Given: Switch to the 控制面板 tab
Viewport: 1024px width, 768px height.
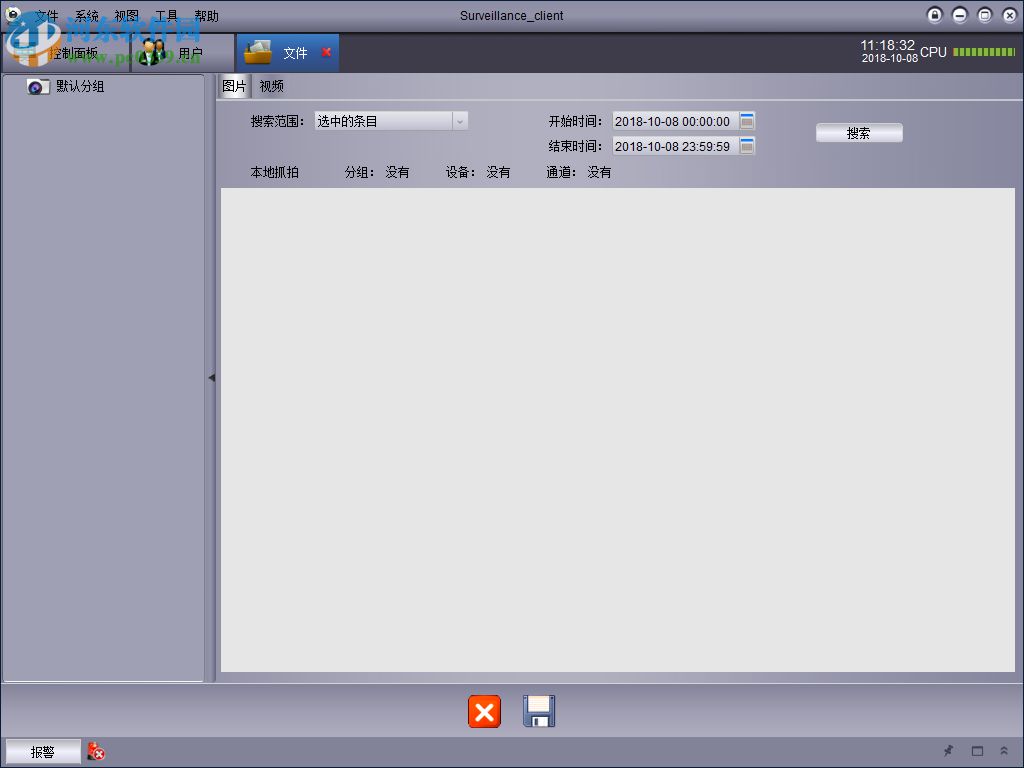Looking at the screenshot, I should 67,53.
